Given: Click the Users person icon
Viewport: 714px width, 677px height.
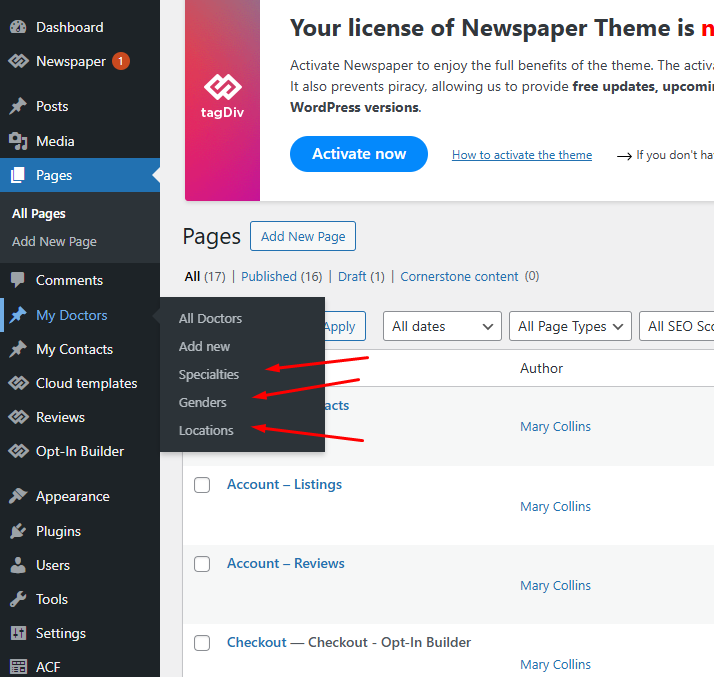Looking at the screenshot, I should point(18,565).
